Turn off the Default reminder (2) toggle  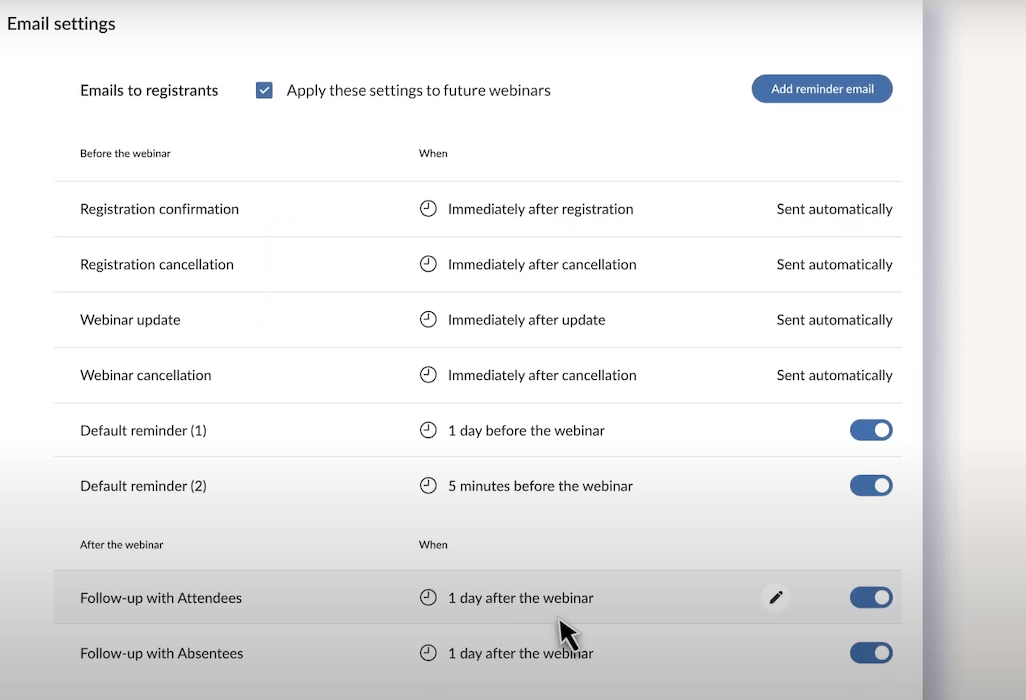[871, 485]
